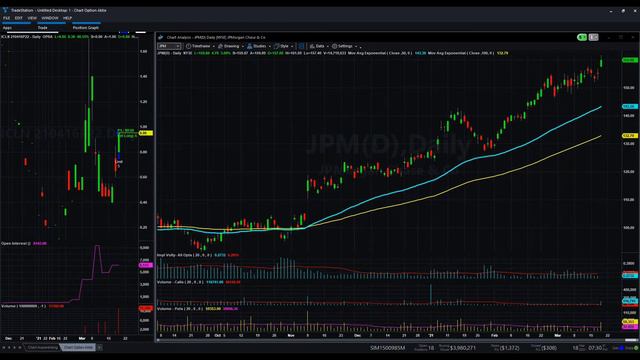Open the FILE menu

[x=7, y=18]
